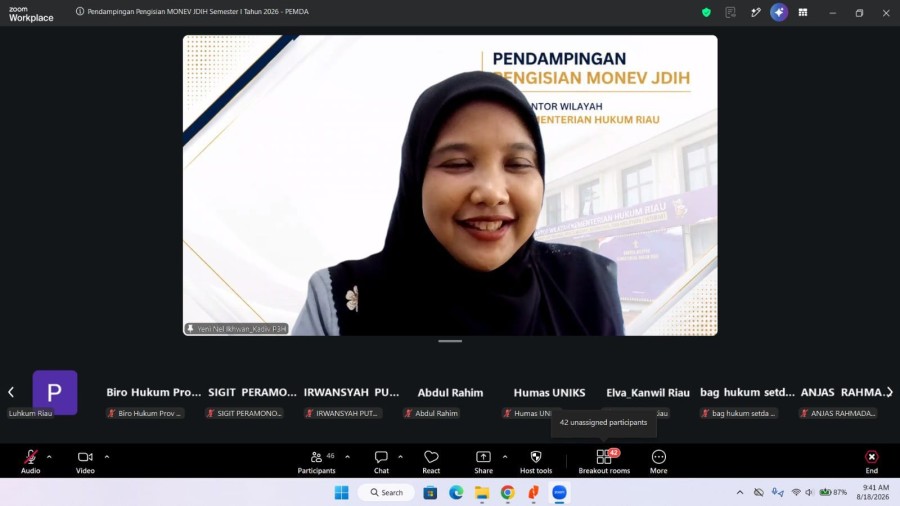Viewport: 900px width, 506px height.
Task: Open the Microsoft Store taskbar icon
Action: pyautogui.click(x=430, y=492)
